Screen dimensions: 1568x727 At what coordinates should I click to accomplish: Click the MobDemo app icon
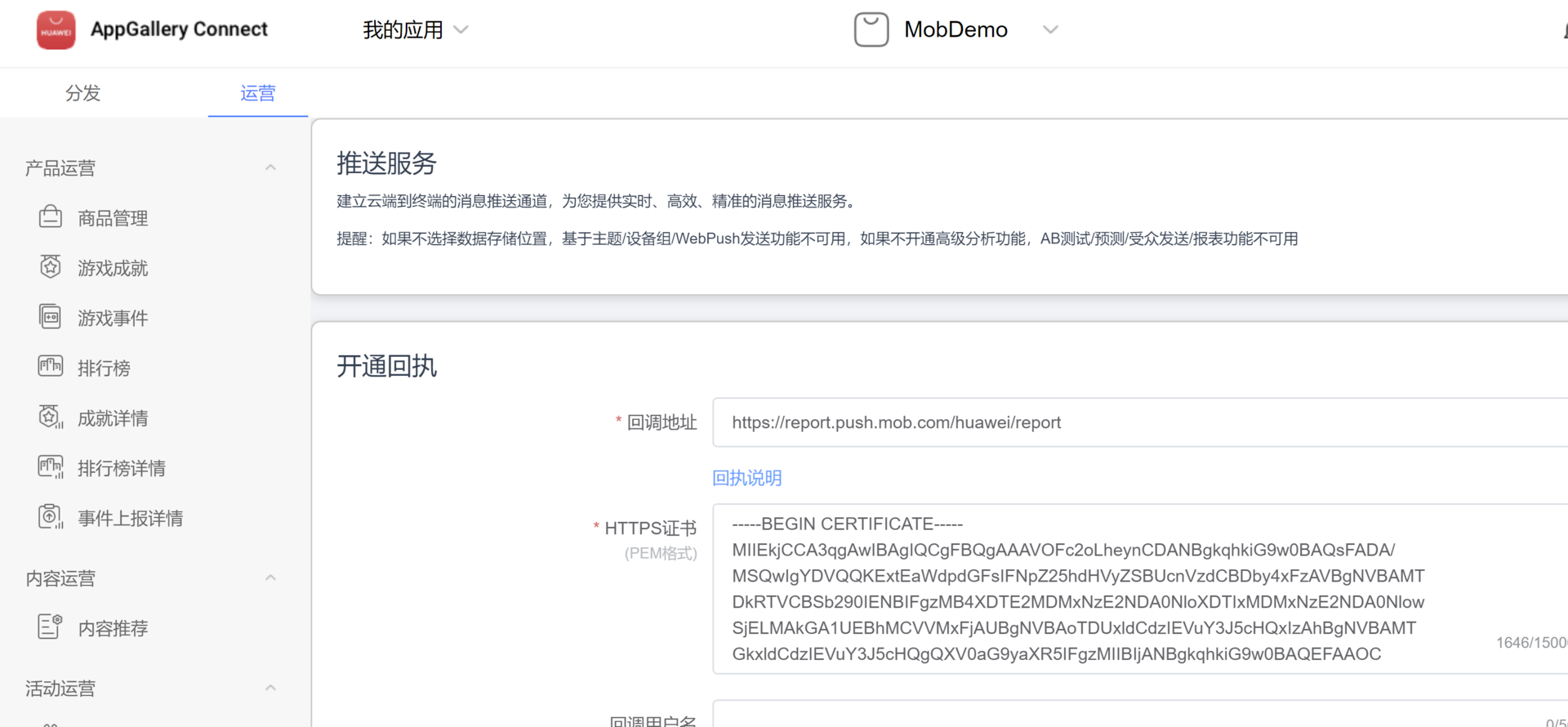(871, 29)
